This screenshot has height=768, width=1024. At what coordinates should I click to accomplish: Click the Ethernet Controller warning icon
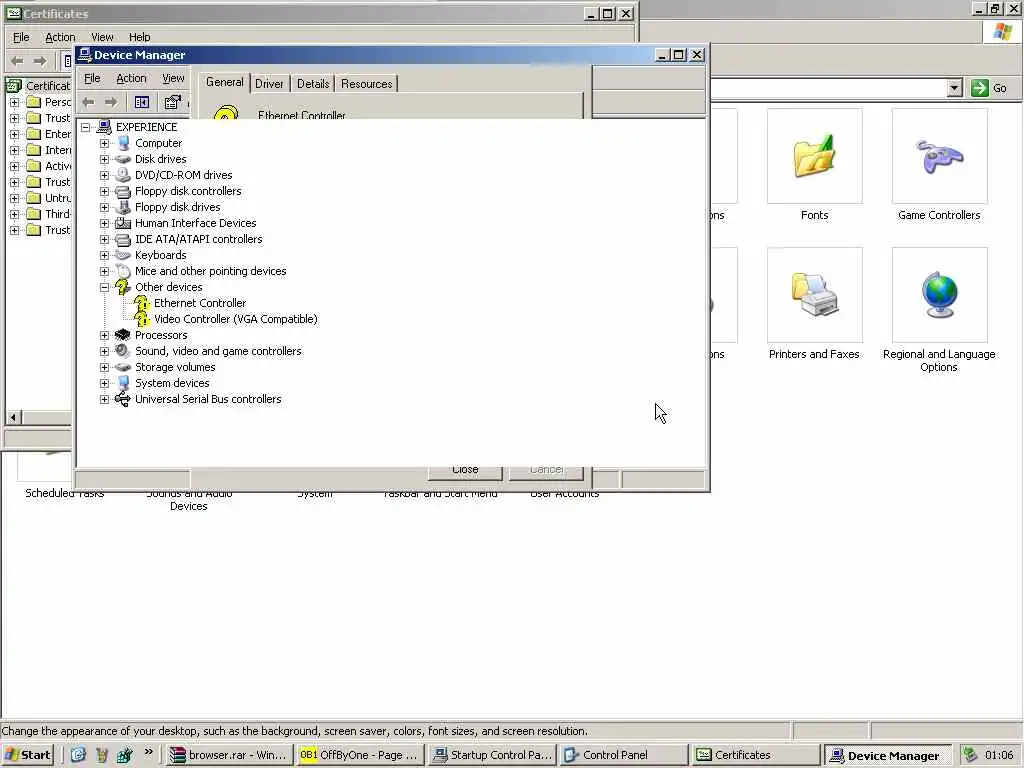[x=142, y=303]
